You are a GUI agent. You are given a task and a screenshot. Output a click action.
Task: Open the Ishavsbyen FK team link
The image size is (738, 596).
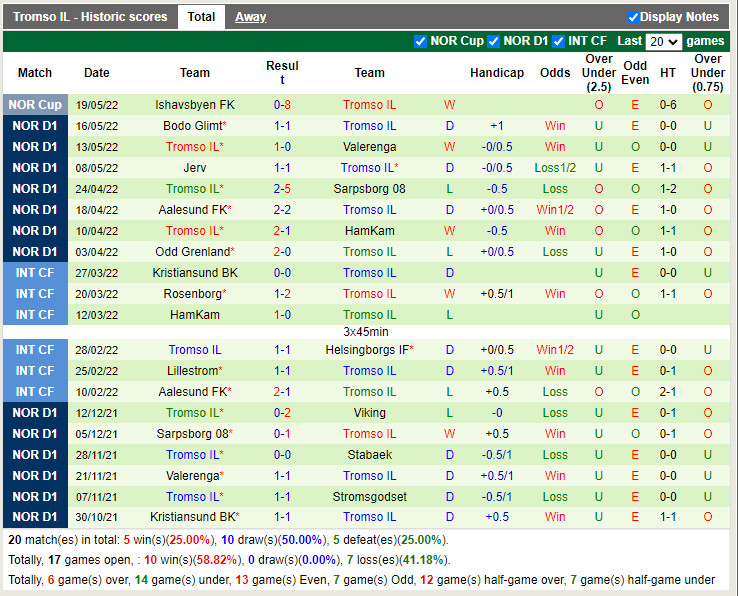tap(195, 105)
